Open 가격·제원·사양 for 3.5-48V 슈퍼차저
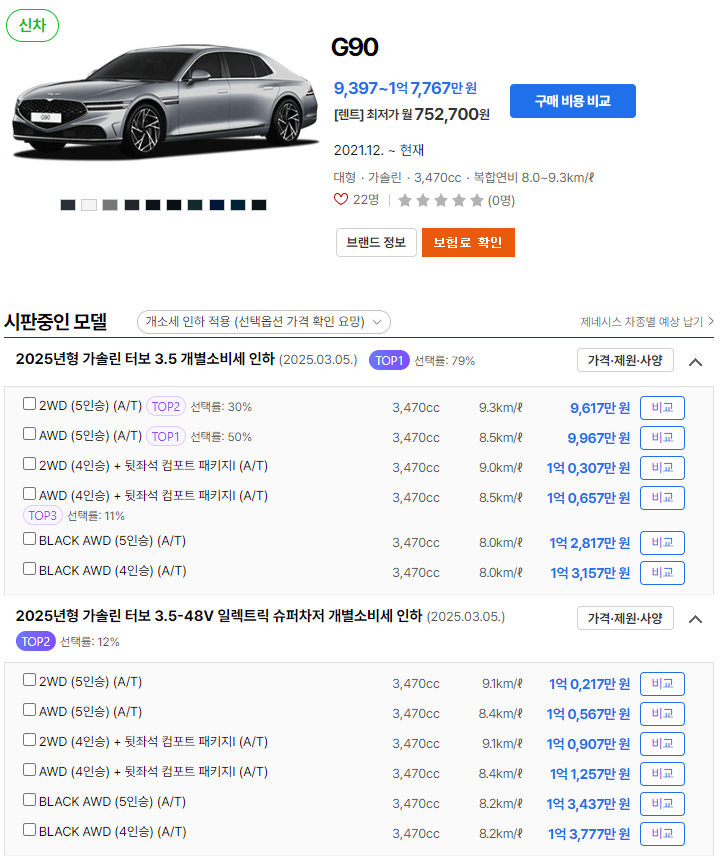The width and height of the screenshot is (724, 861). (625, 618)
